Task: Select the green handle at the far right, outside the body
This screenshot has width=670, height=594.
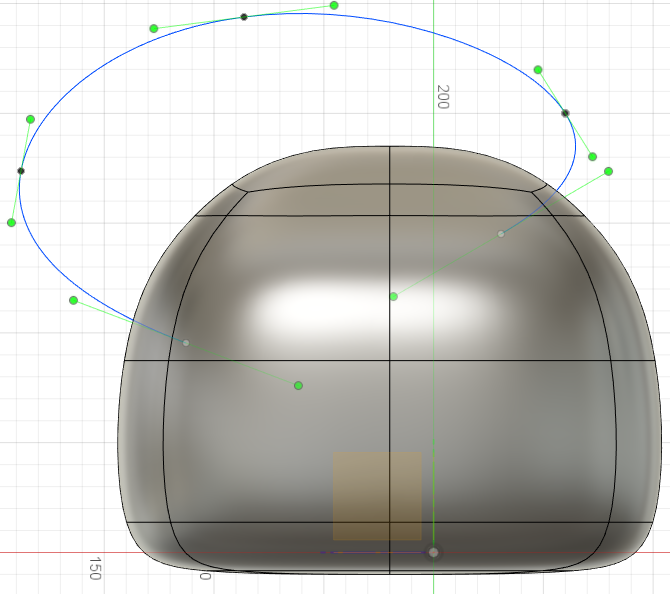Action: point(608,171)
